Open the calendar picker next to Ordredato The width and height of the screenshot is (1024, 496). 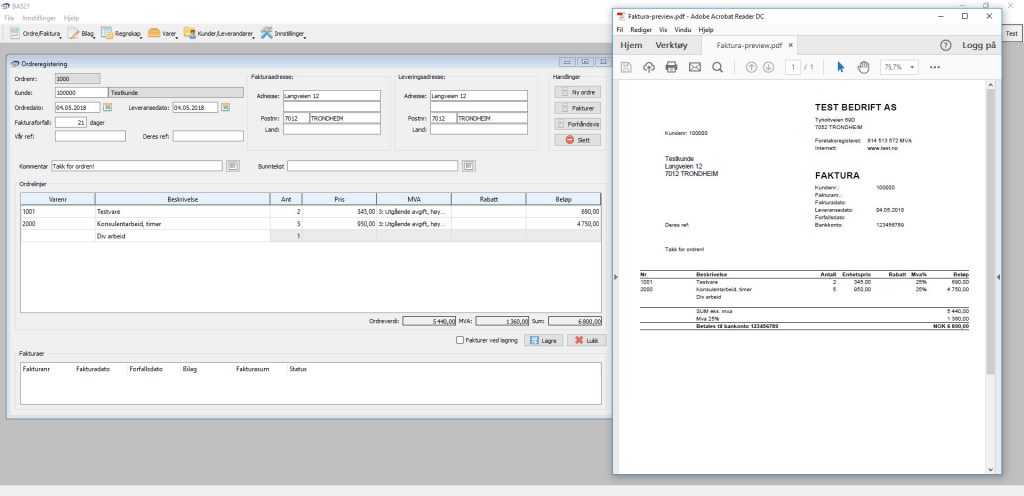[x=108, y=107]
